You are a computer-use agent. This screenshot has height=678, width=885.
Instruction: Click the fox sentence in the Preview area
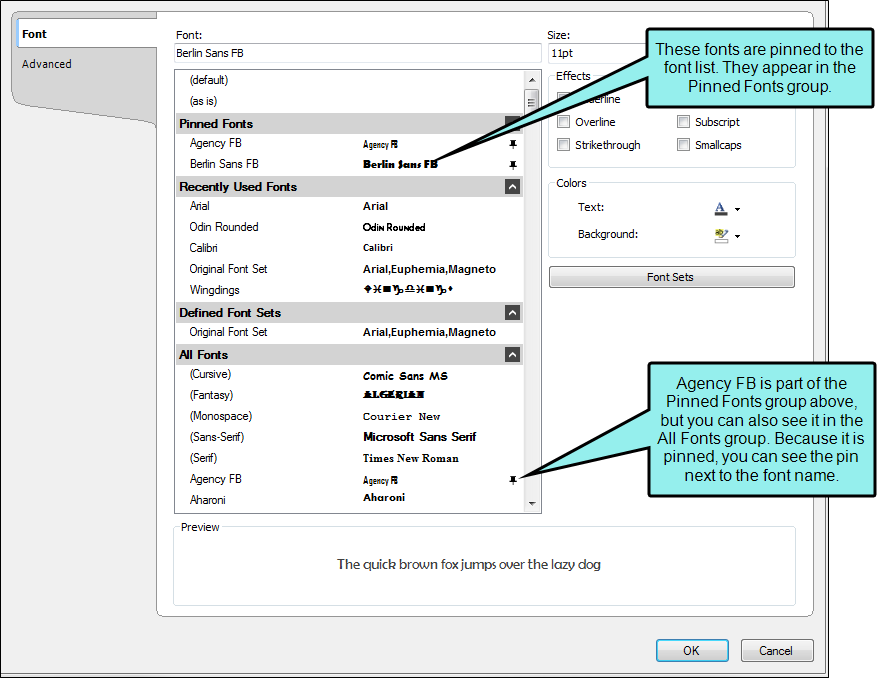[468, 564]
